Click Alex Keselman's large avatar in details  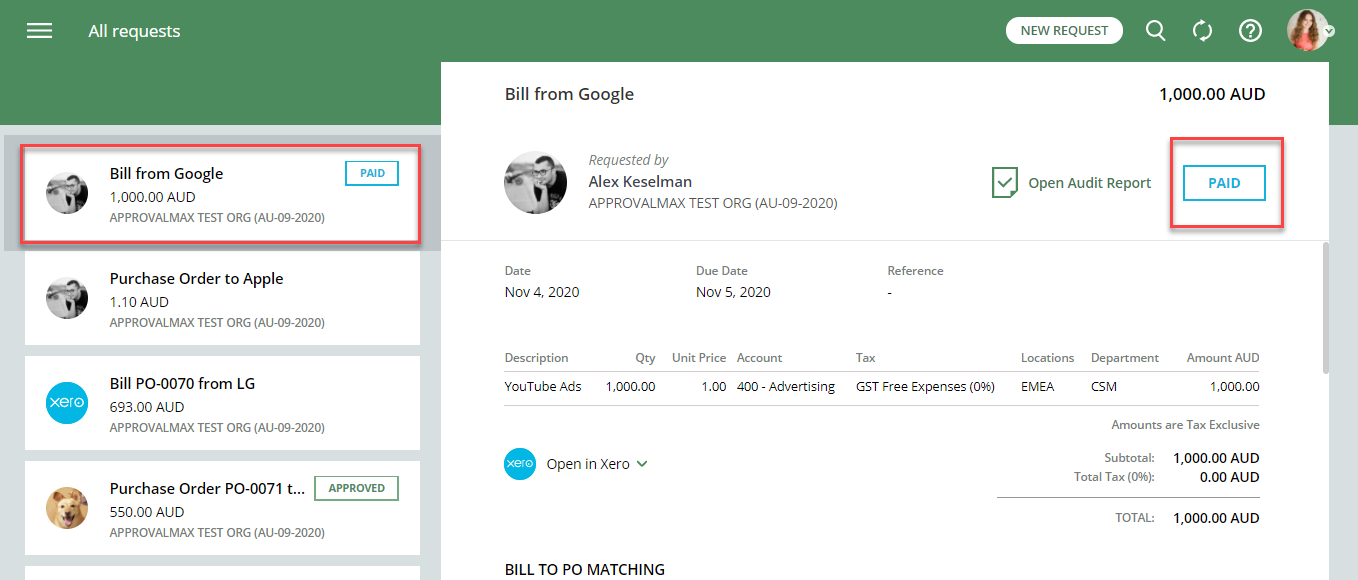click(x=535, y=182)
